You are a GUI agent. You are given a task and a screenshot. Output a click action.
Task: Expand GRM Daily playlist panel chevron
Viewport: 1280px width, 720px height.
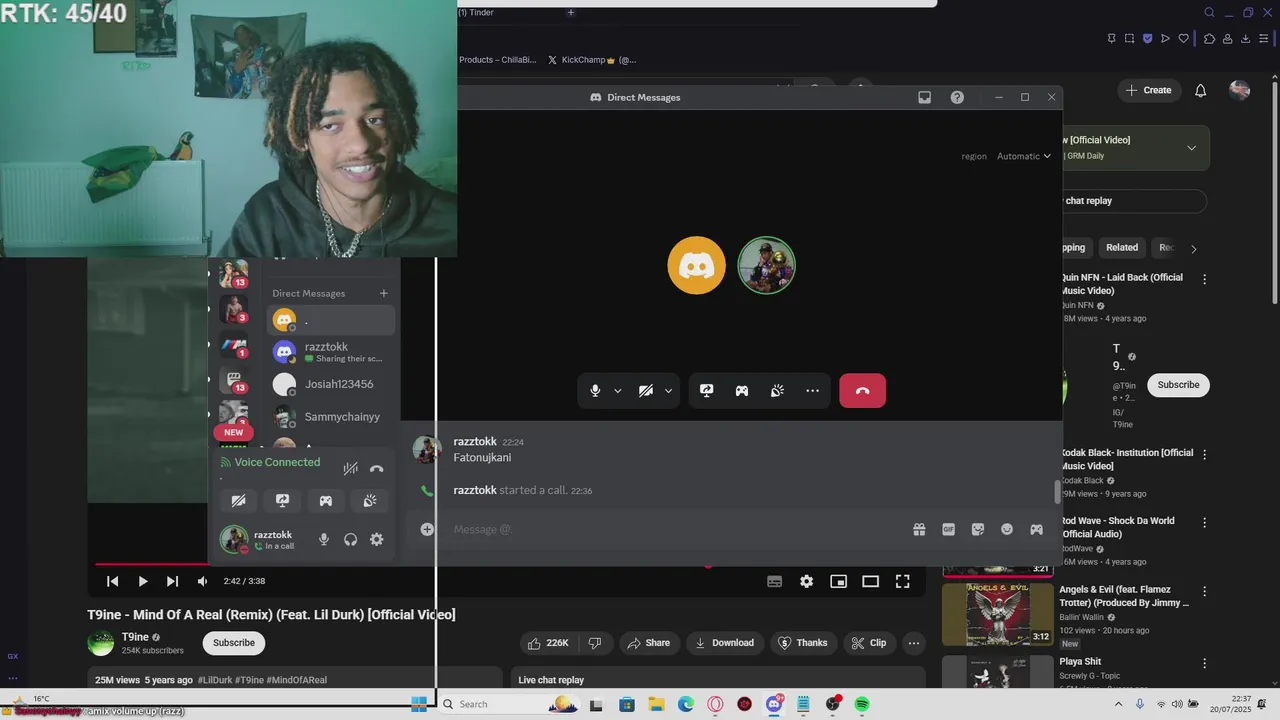1191,148
